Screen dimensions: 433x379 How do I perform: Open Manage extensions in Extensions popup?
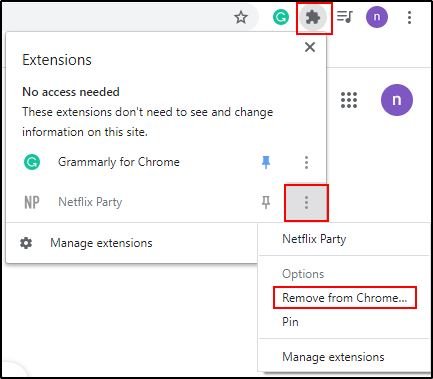[x=101, y=243]
